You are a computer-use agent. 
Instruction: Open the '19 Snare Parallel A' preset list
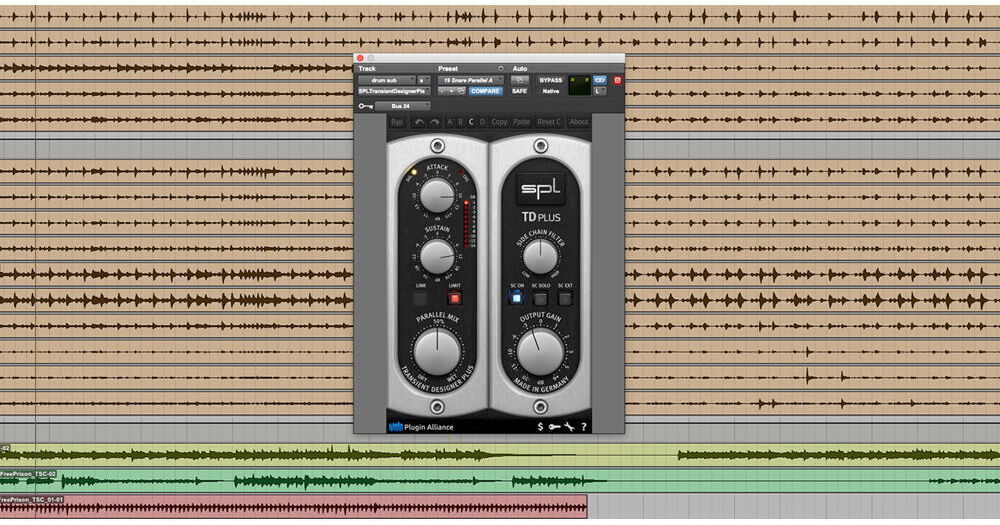471,80
